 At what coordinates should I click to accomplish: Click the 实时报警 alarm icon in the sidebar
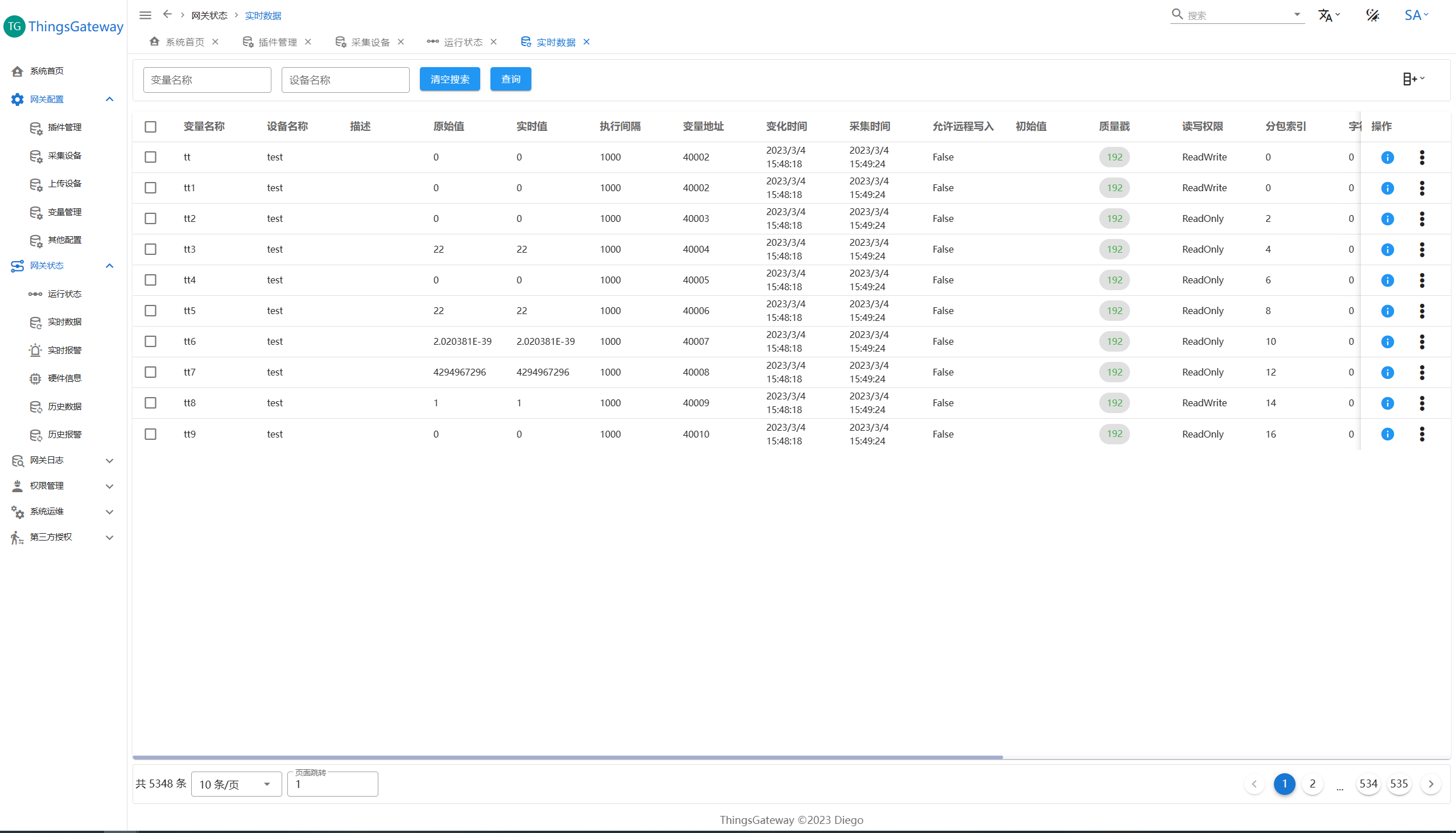pos(35,350)
